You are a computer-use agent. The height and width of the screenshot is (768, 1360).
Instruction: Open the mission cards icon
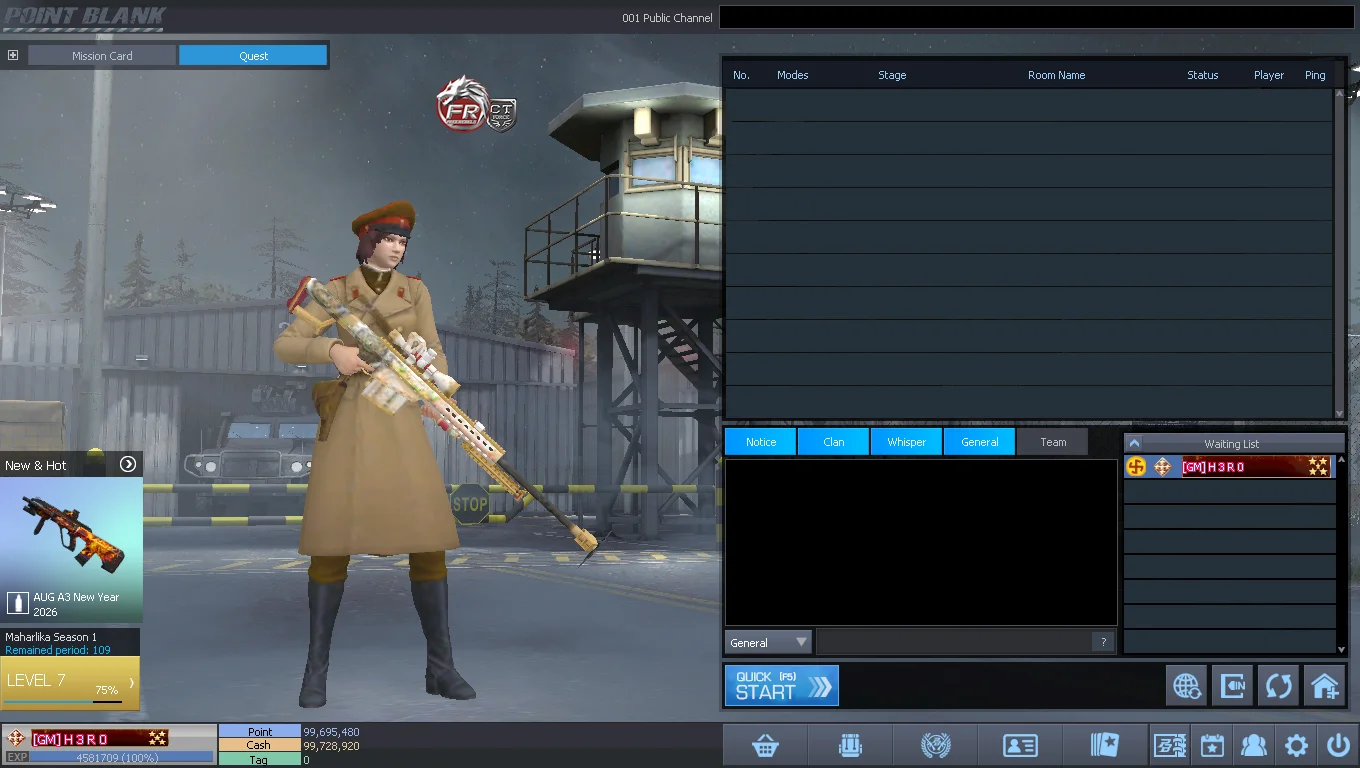pos(1105,745)
